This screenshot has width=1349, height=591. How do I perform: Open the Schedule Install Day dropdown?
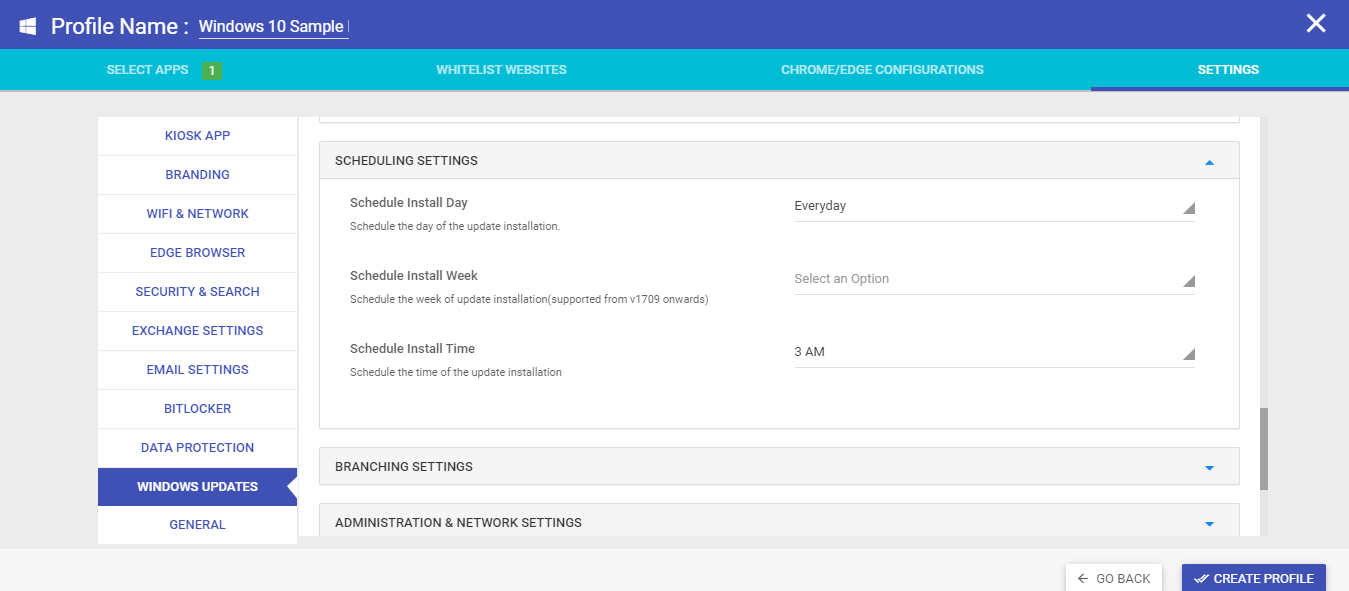coord(994,206)
